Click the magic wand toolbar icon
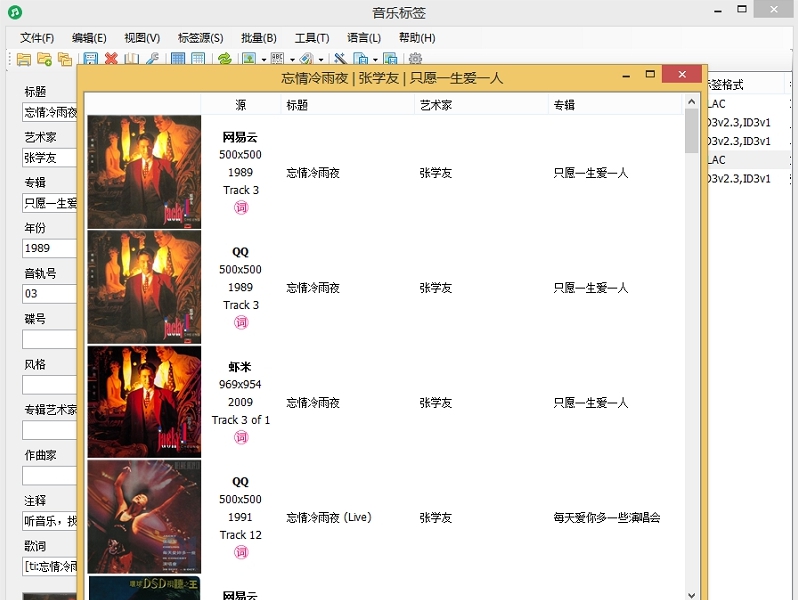This screenshot has height=600, width=798. tap(339, 59)
